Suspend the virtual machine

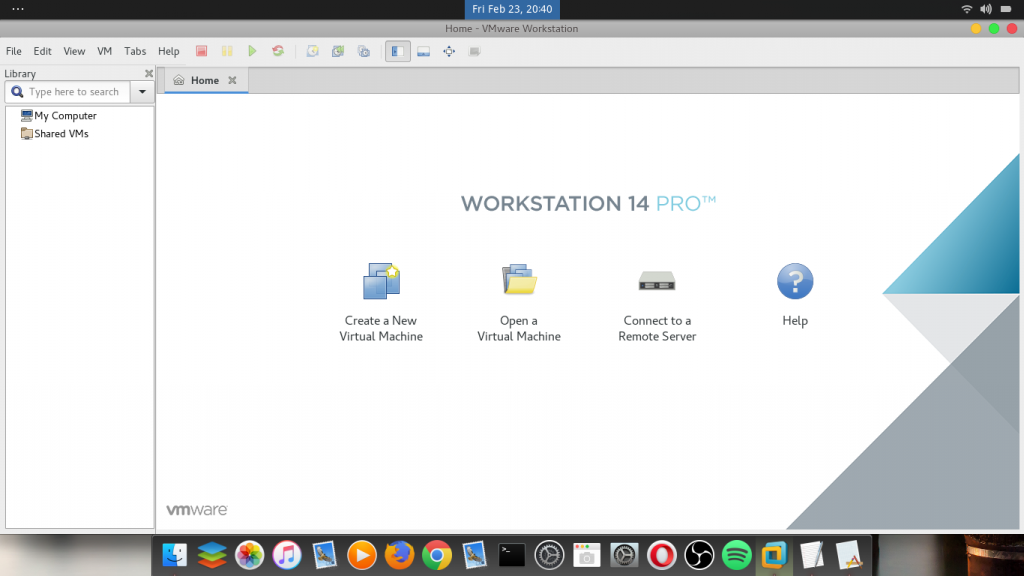pyautogui.click(x=228, y=51)
